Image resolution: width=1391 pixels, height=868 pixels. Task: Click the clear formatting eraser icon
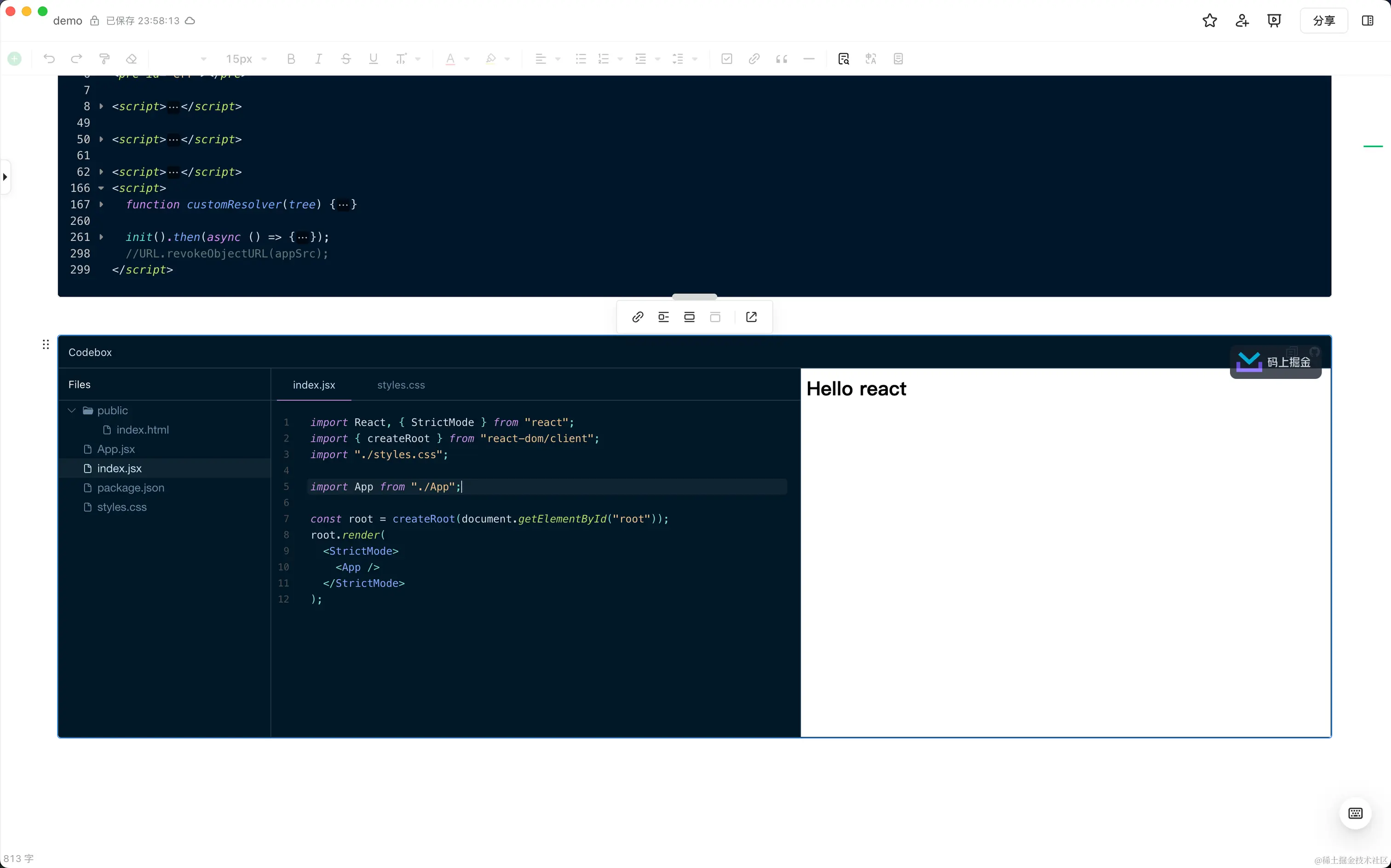tap(132, 58)
